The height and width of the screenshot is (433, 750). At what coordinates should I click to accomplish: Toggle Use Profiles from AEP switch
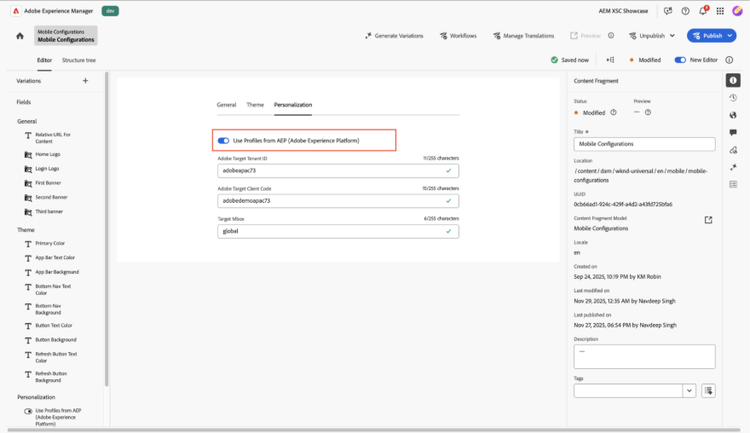coord(223,141)
